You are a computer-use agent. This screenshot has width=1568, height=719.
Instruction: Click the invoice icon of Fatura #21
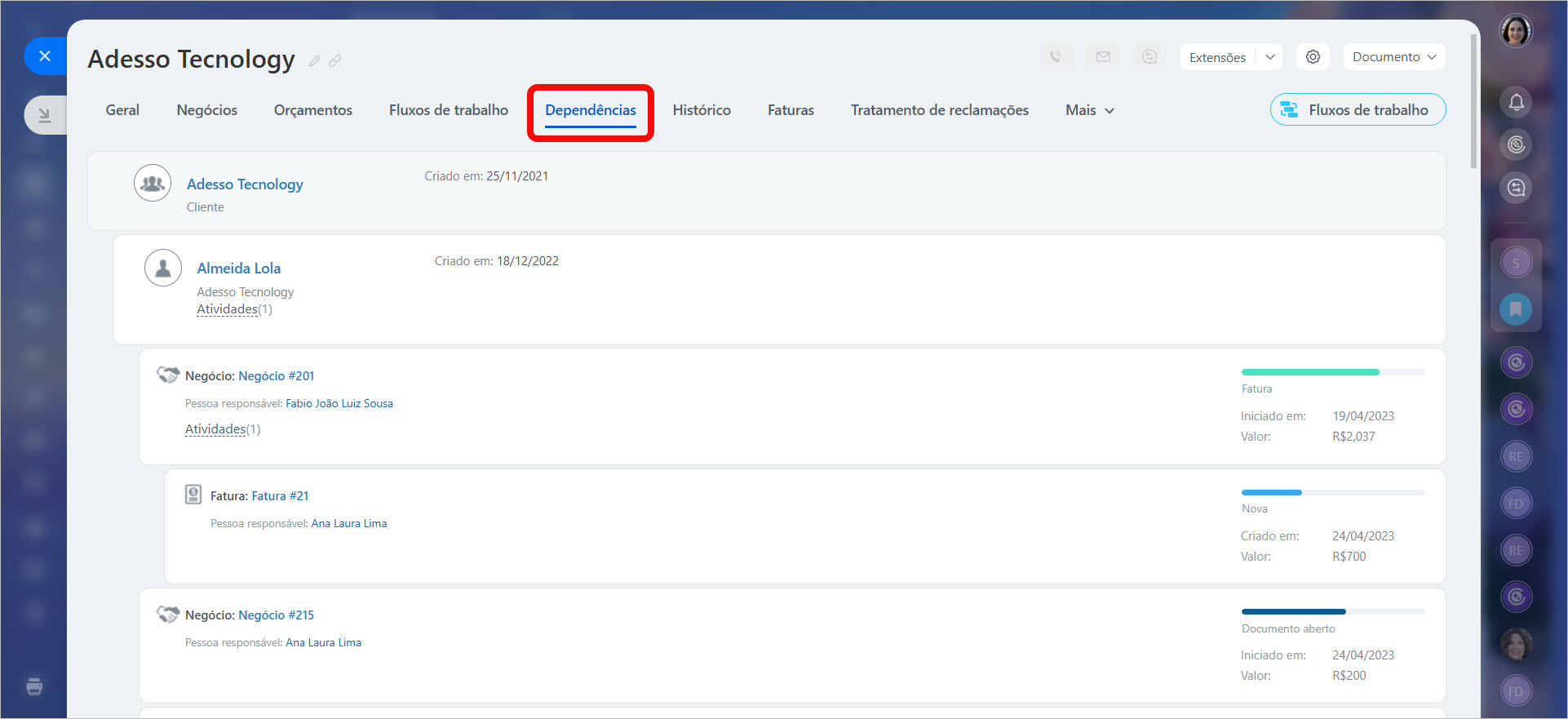click(193, 495)
